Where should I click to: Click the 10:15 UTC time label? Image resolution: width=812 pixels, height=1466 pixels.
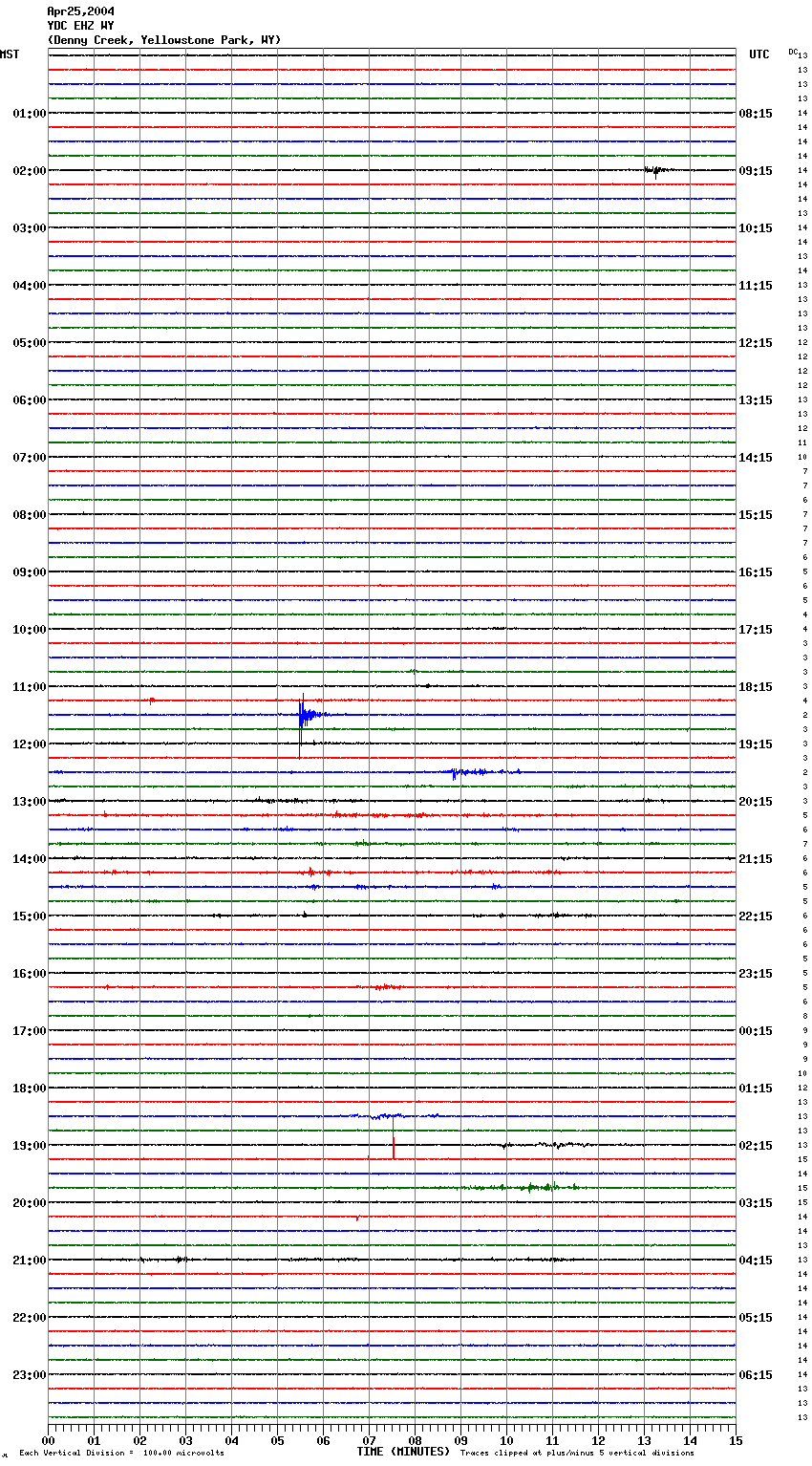tap(756, 228)
